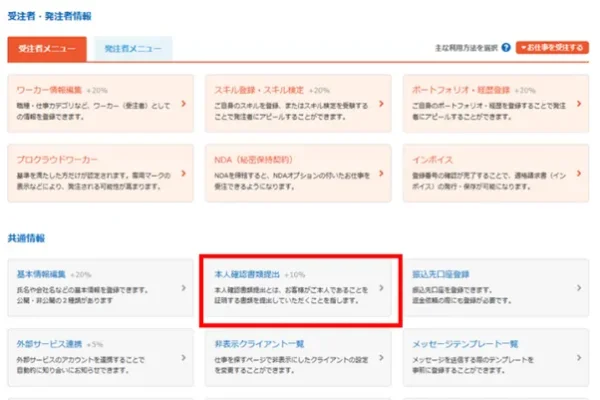Click the chevron on the 振込先口座登録 card
Viewport: 600px width, 400px height.
(579, 288)
